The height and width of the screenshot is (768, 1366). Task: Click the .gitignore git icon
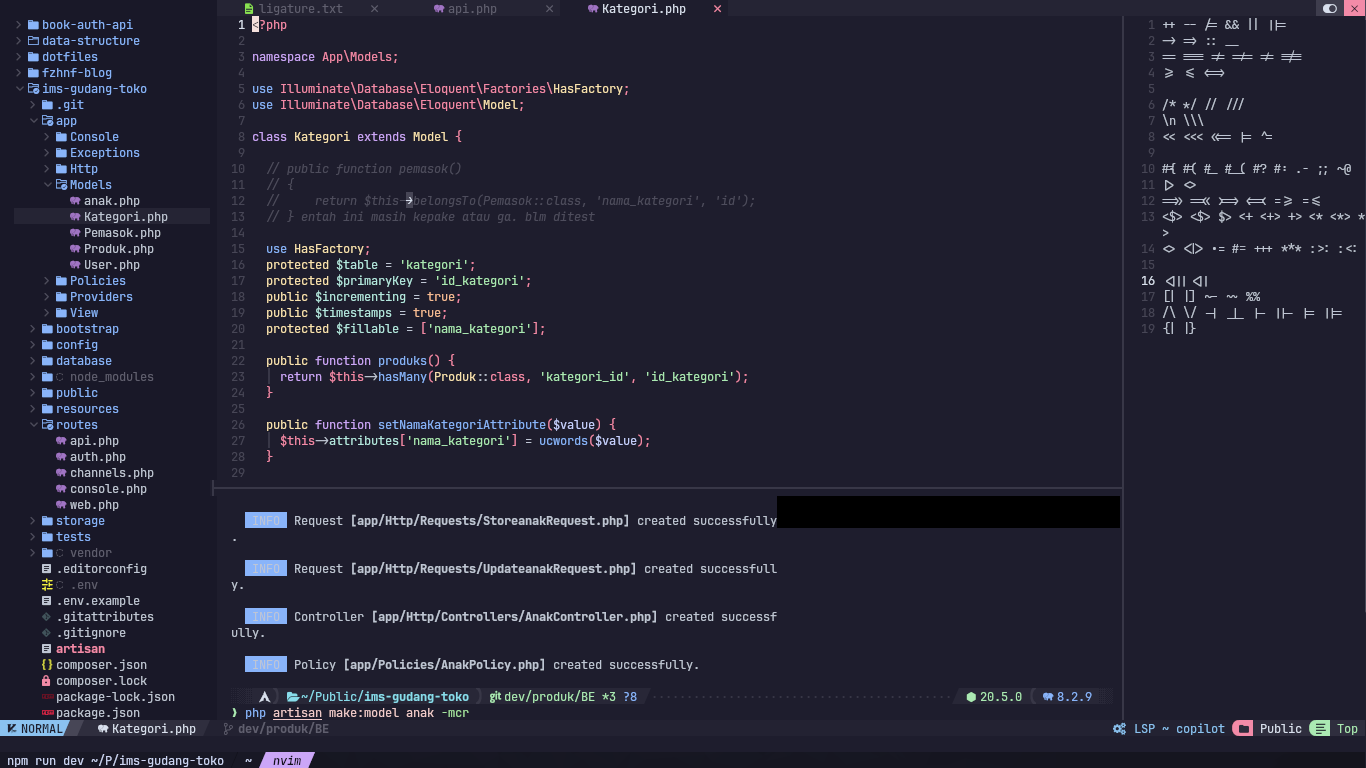click(47, 633)
